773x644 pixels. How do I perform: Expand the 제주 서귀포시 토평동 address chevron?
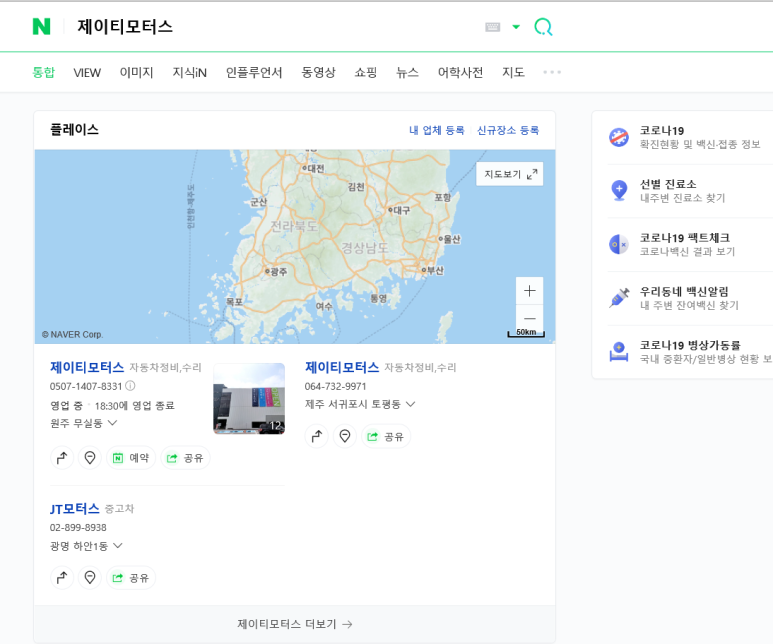click(x=410, y=404)
